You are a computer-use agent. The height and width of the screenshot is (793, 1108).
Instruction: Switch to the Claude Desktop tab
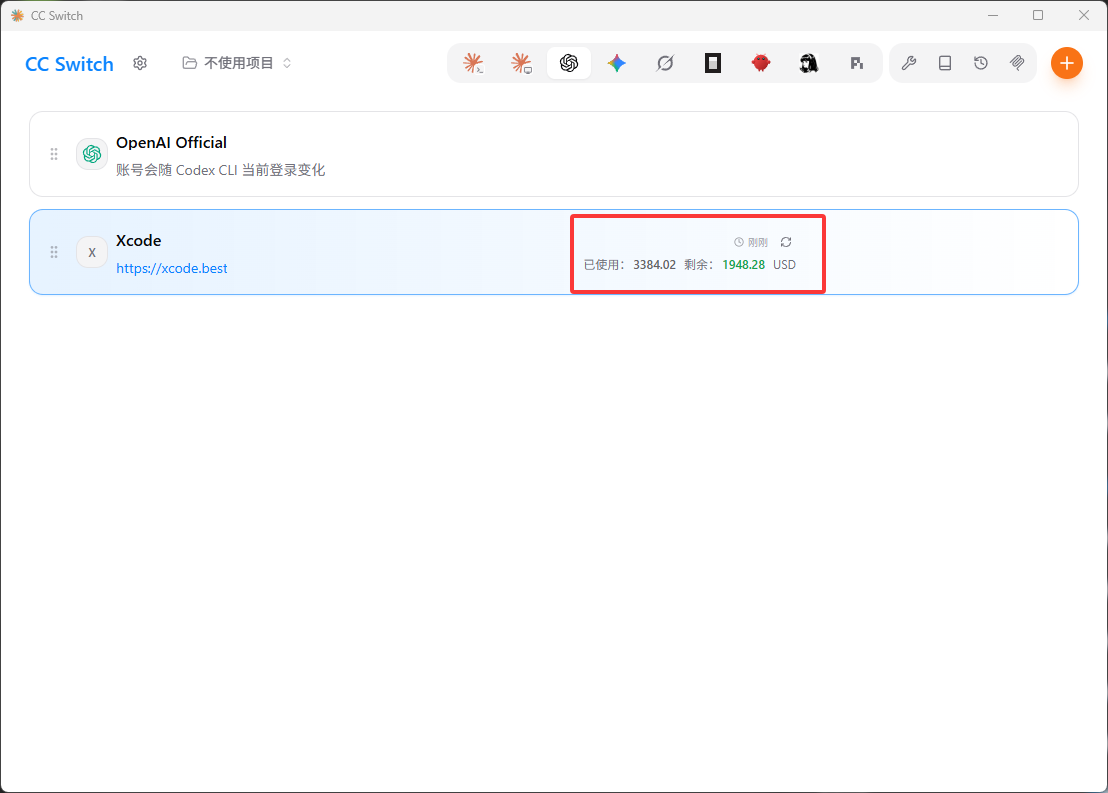(521, 64)
